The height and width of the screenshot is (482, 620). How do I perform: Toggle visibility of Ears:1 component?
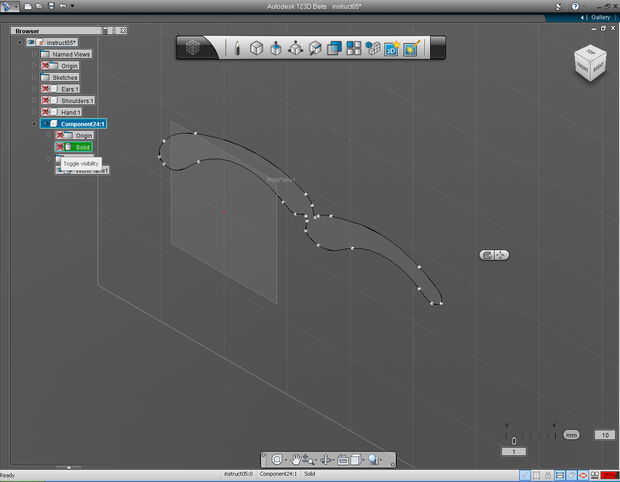click(45, 89)
